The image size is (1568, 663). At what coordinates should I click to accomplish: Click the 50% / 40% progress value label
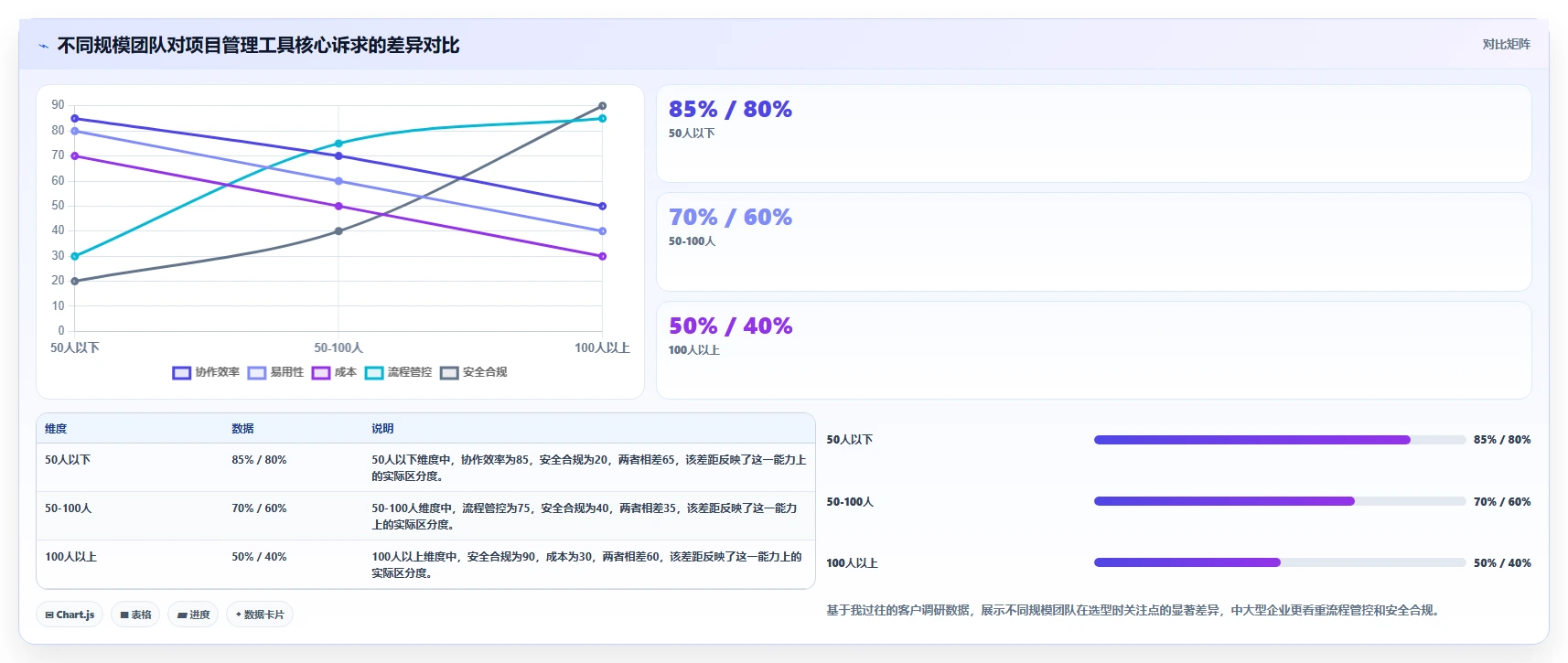[x=1502, y=563]
